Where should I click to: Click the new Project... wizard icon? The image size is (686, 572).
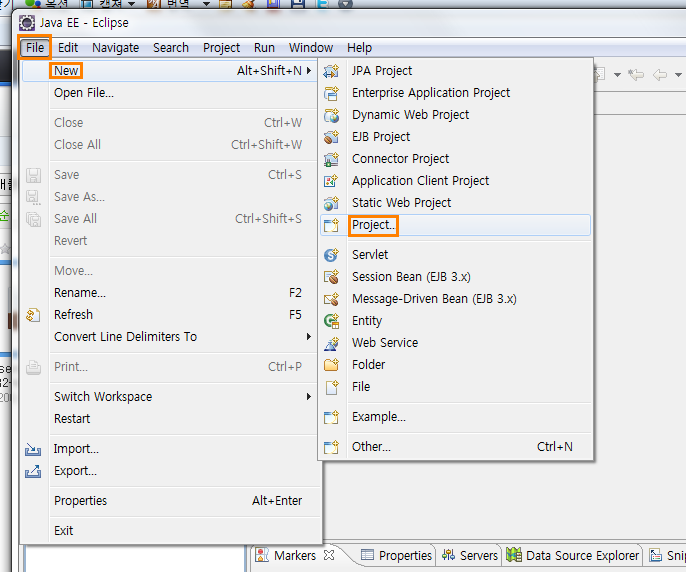pyautogui.click(x=331, y=225)
